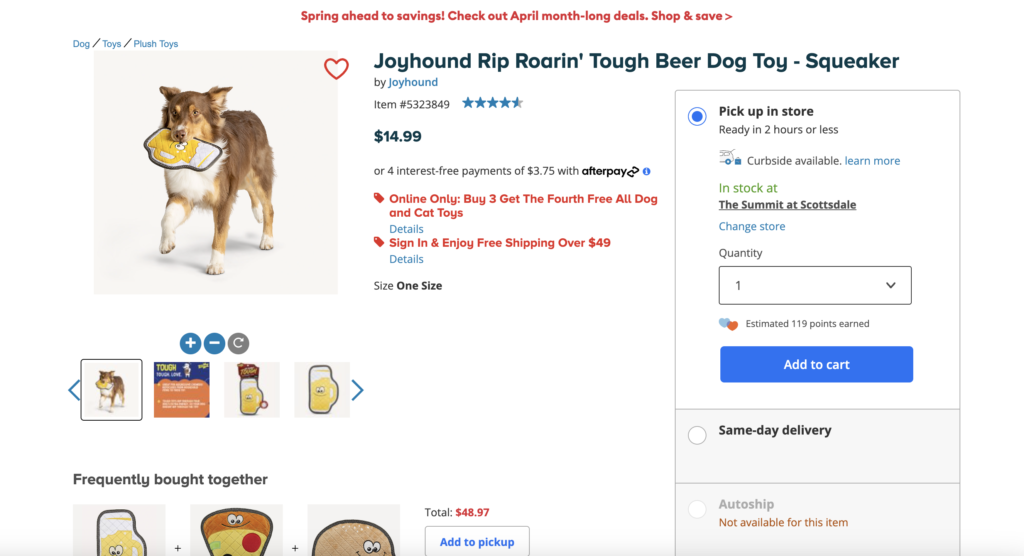Expand Details under Buy 3 offer

(406, 229)
